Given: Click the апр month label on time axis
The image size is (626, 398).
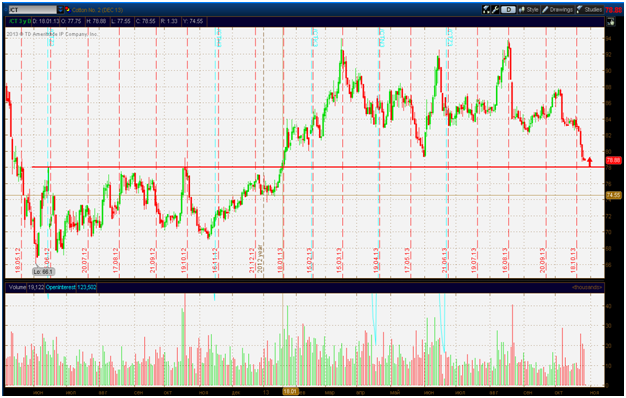Looking at the screenshot, I should point(361,393).
